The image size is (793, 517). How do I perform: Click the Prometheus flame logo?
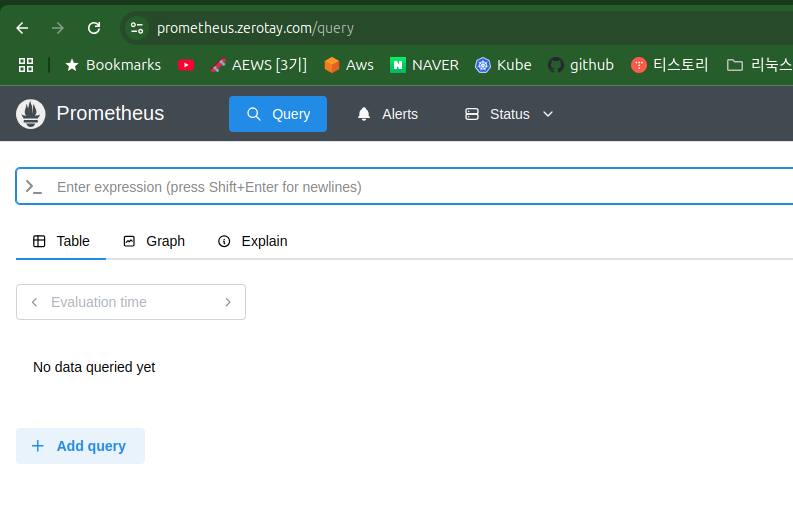point(30,114)
